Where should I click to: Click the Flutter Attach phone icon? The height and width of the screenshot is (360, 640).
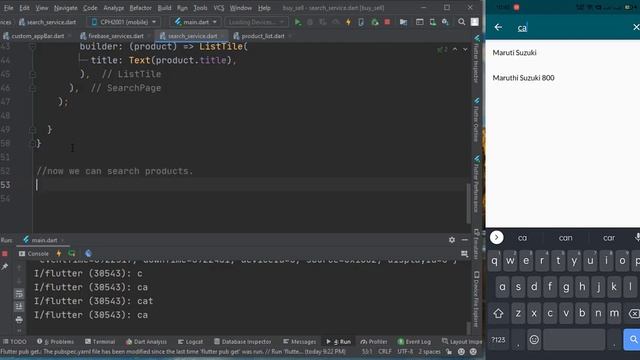pos(361,22)
